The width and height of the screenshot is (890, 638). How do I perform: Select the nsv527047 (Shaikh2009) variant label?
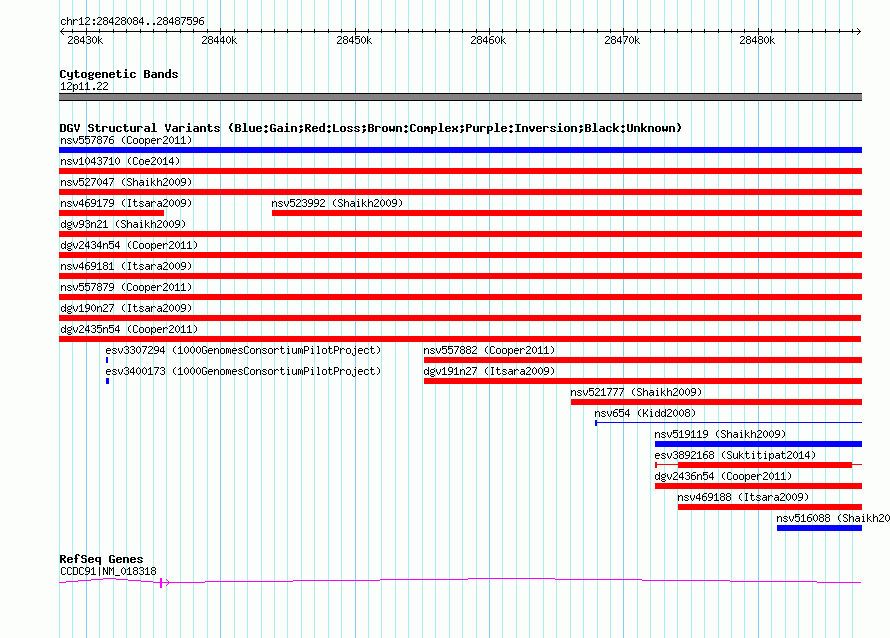click(x=126, y=182)
